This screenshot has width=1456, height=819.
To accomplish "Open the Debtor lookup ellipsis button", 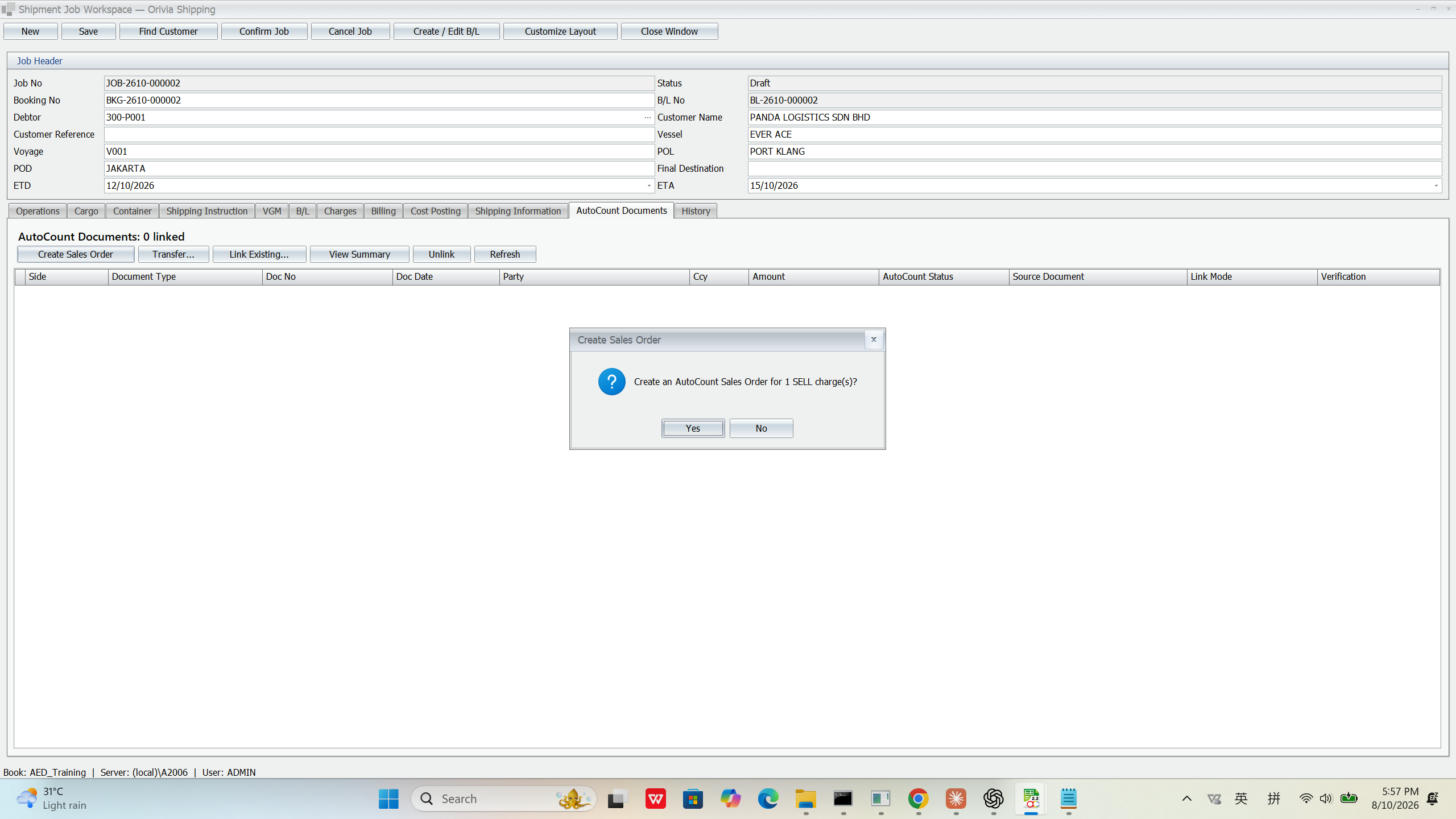I will tap(647, 117).
